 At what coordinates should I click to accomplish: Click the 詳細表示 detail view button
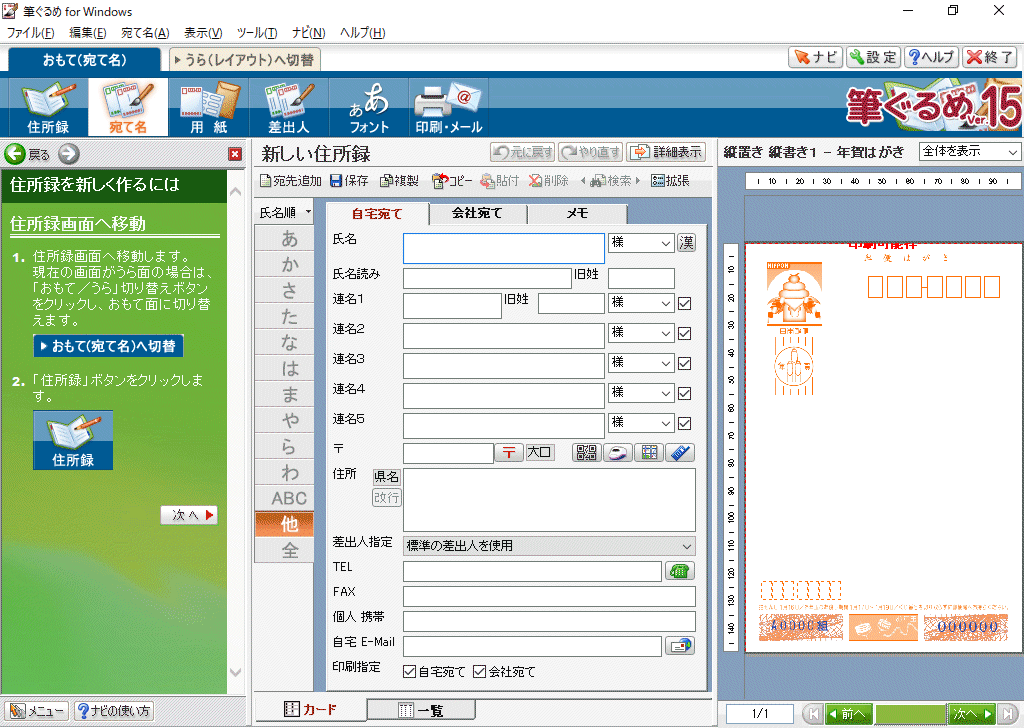pyautogui.click(x=666, y=152)
